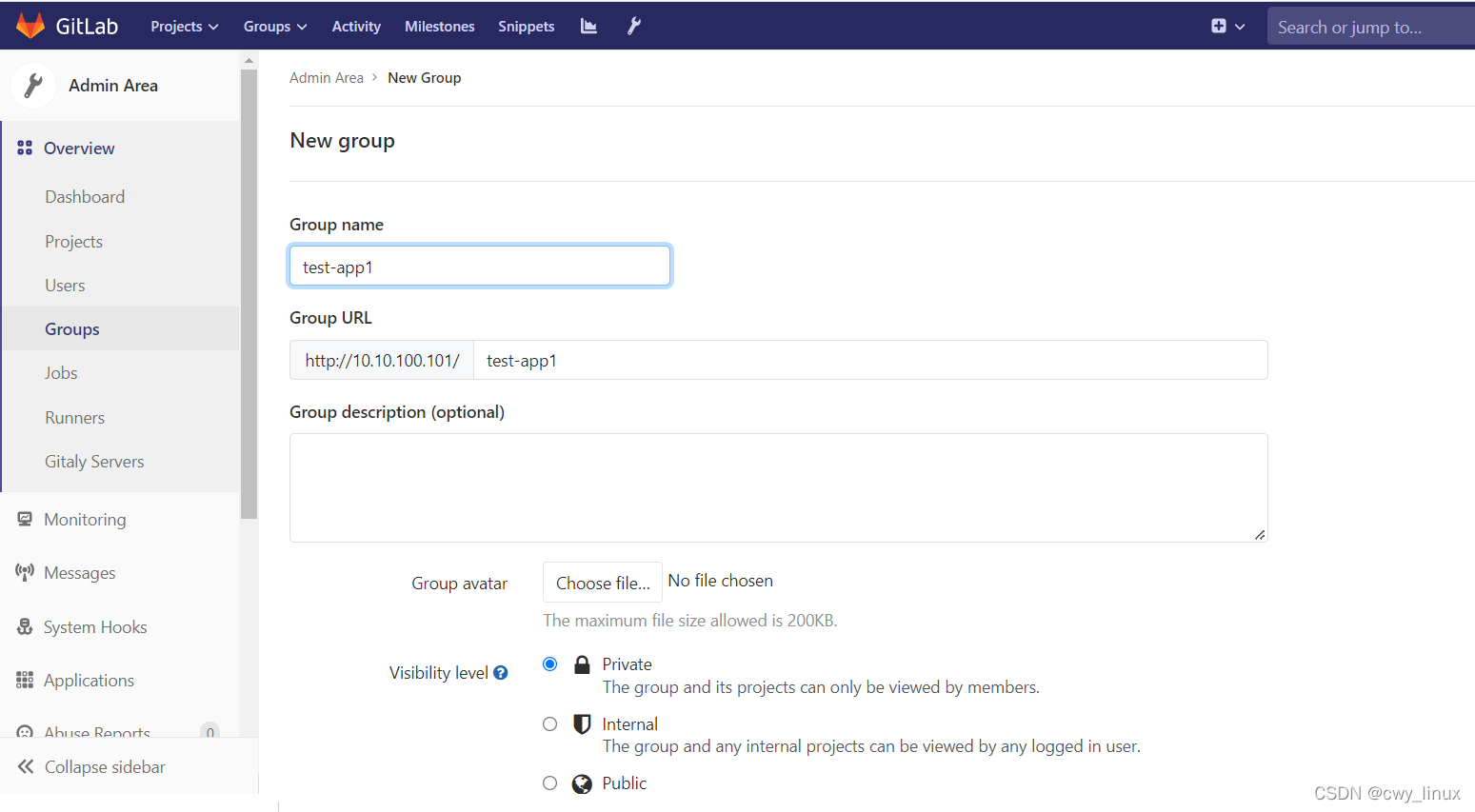
Task: Open Users in the admin sidebar
Action: [65, 286]
